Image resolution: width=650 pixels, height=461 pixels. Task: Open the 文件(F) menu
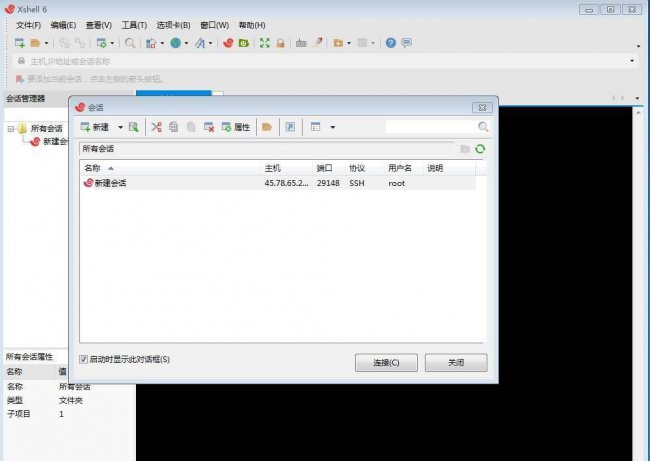(x=29, y=25)
